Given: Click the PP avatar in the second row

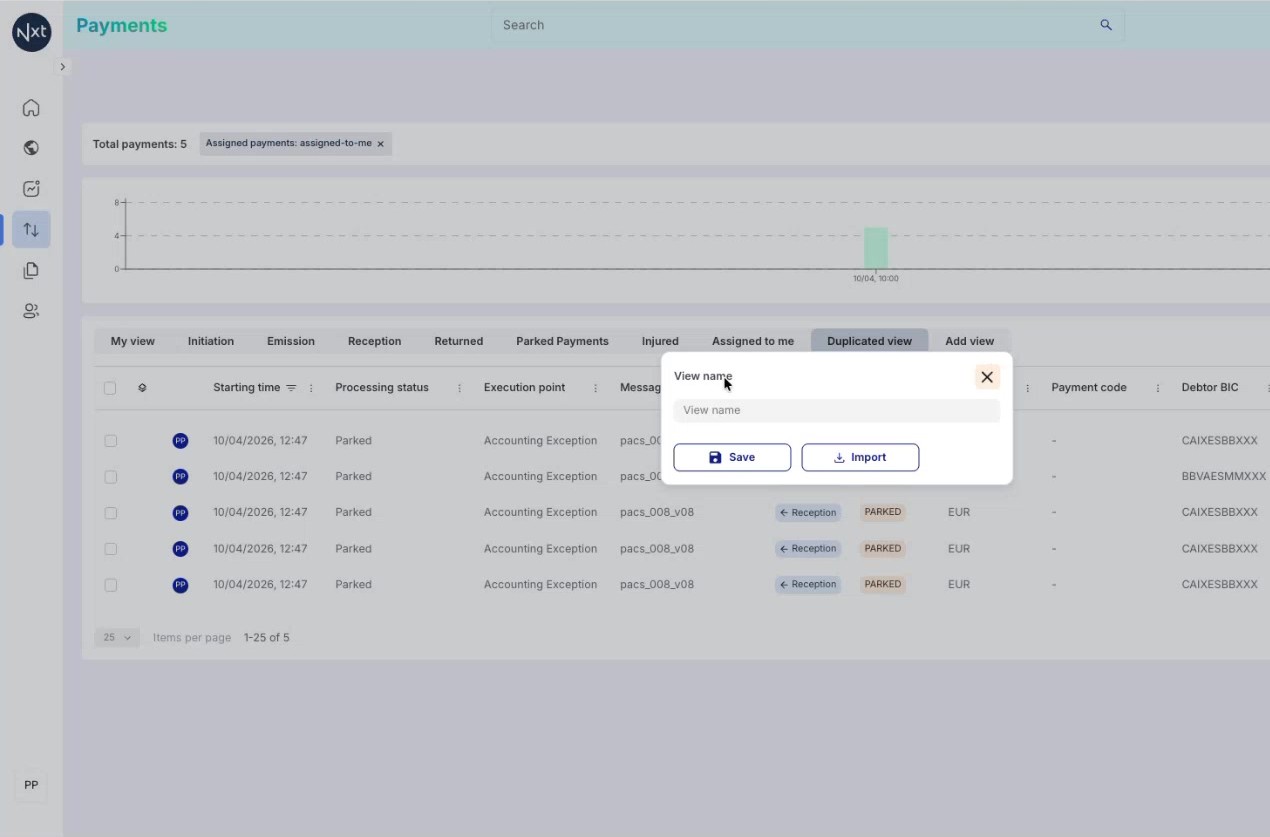Looking at the screenshot, I should [x=180, y=477].
